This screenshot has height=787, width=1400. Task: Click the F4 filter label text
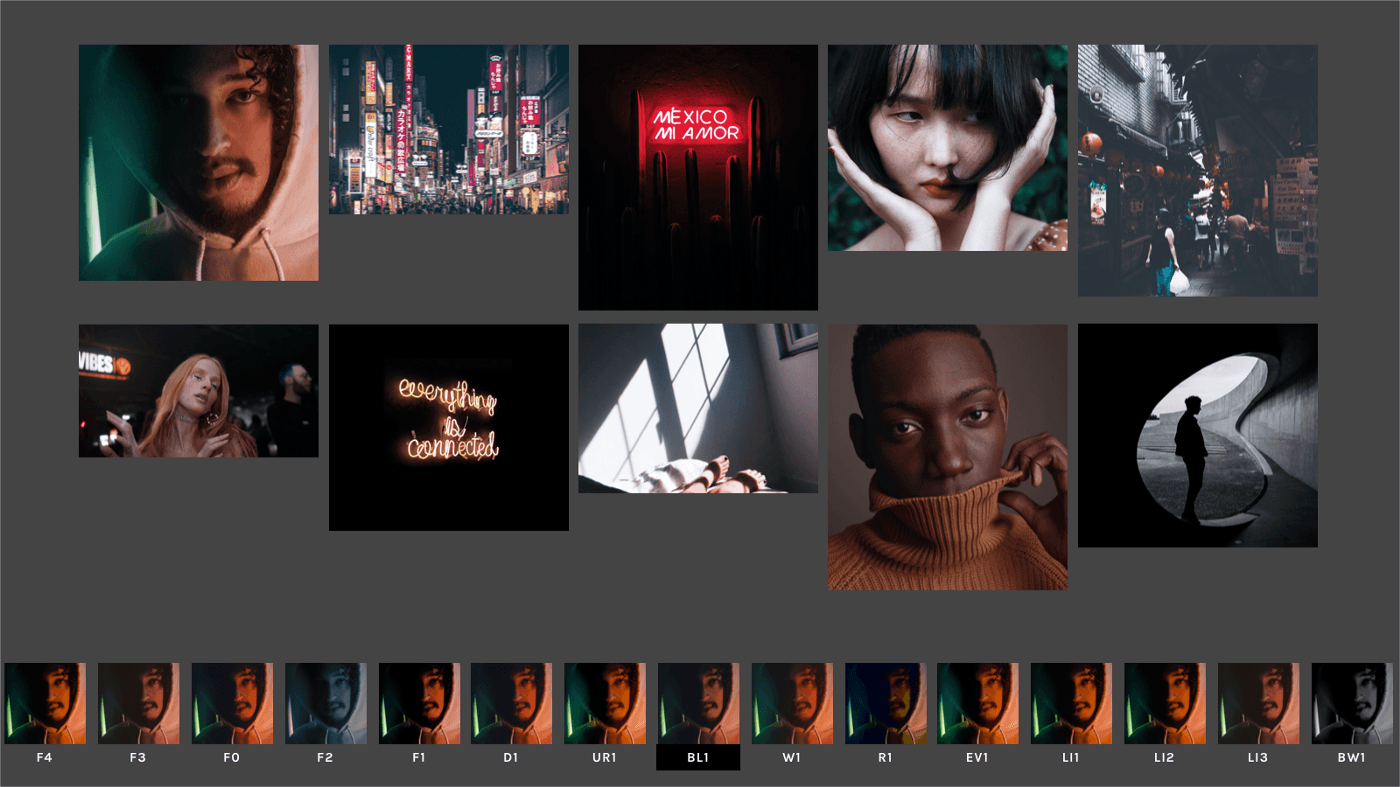[x=44, y=758]
